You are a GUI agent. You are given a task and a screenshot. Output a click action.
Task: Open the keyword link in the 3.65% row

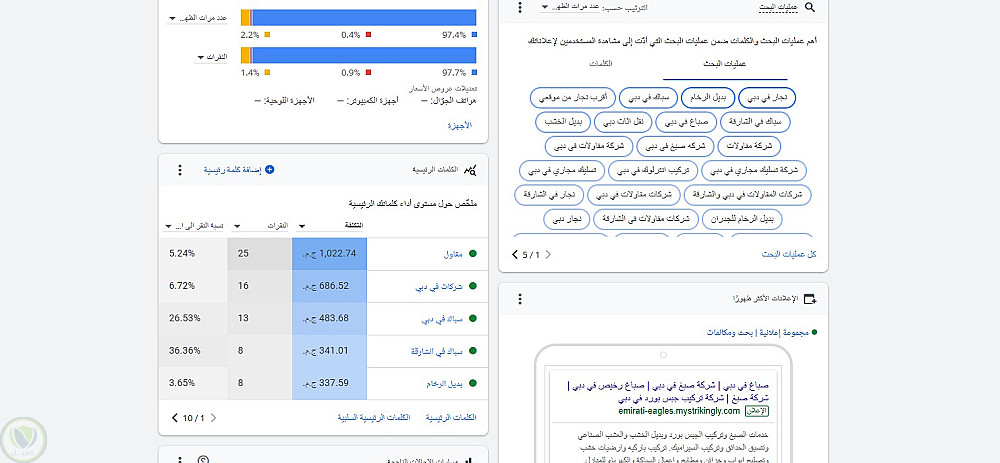click(x=444, y=383)
